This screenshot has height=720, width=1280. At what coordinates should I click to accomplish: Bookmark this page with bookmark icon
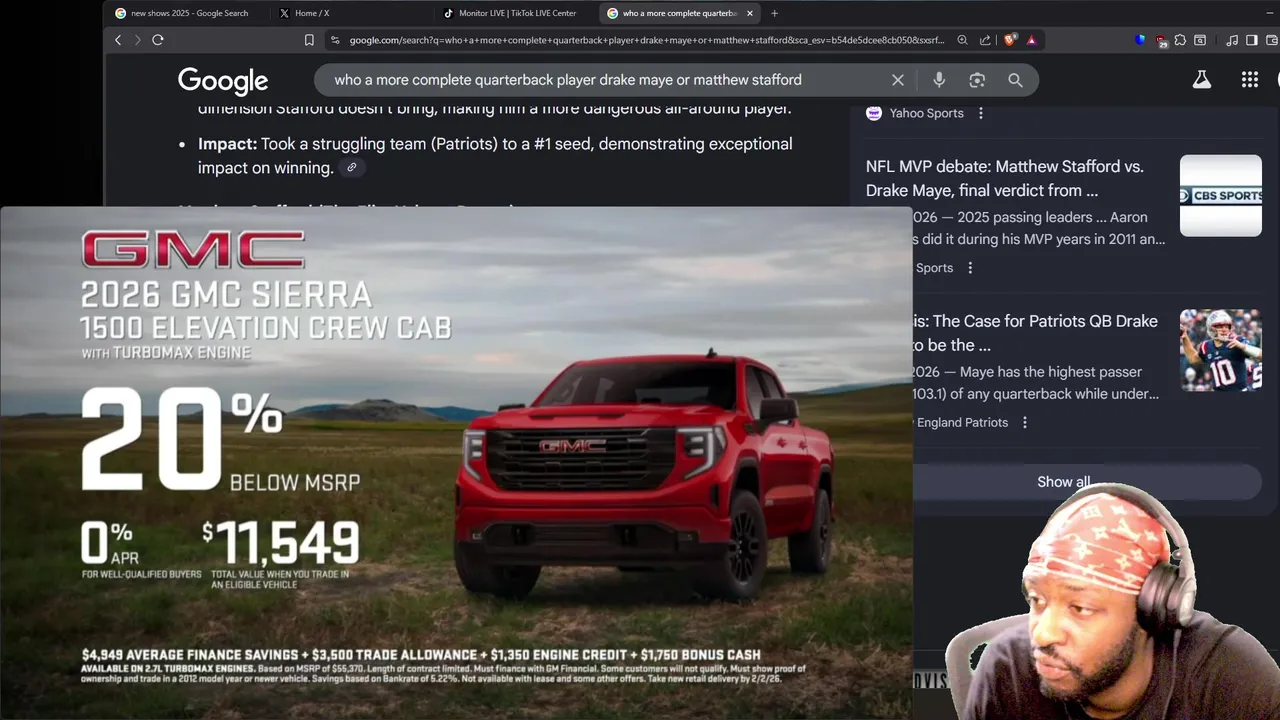pos(309,40)
